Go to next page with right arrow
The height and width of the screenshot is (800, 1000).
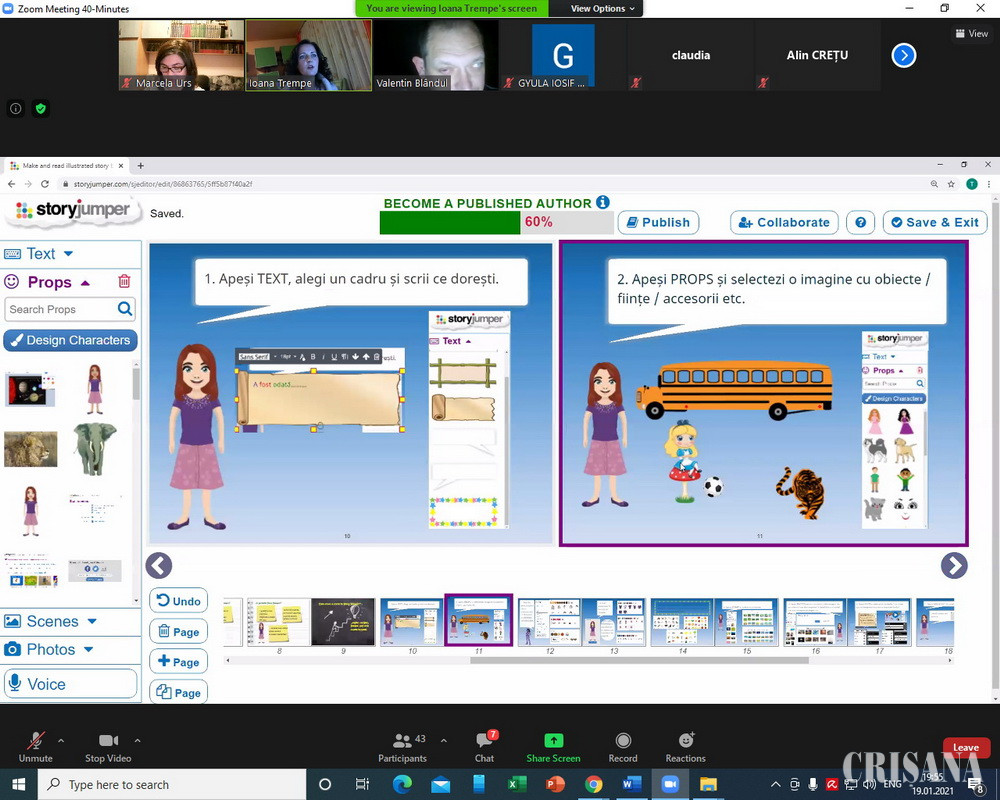coord(954,565)
